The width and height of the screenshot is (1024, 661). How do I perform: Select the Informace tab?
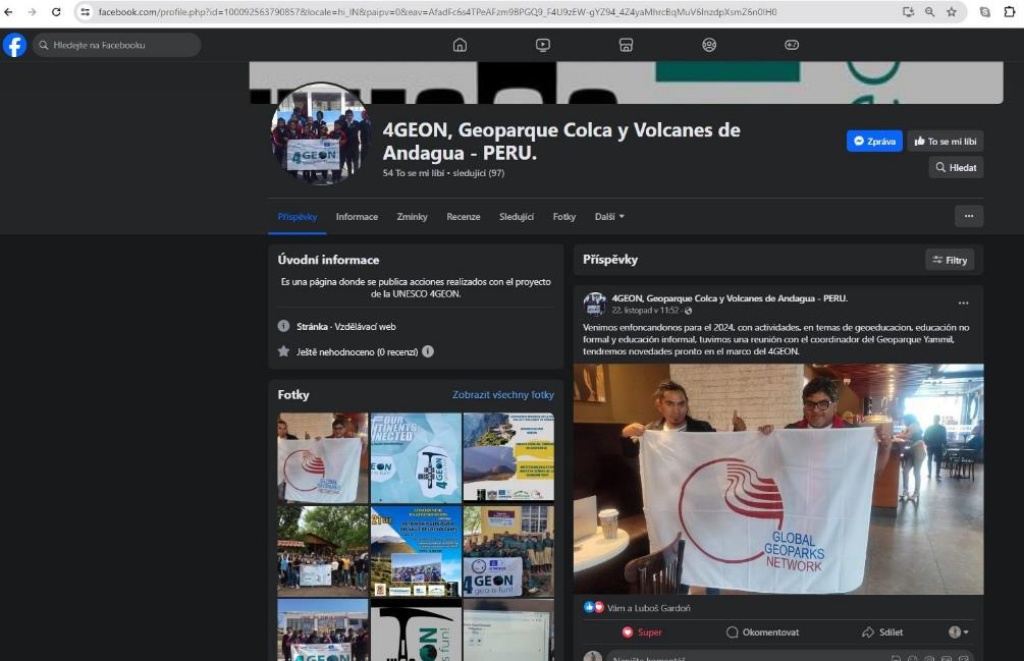click(357, 217)
